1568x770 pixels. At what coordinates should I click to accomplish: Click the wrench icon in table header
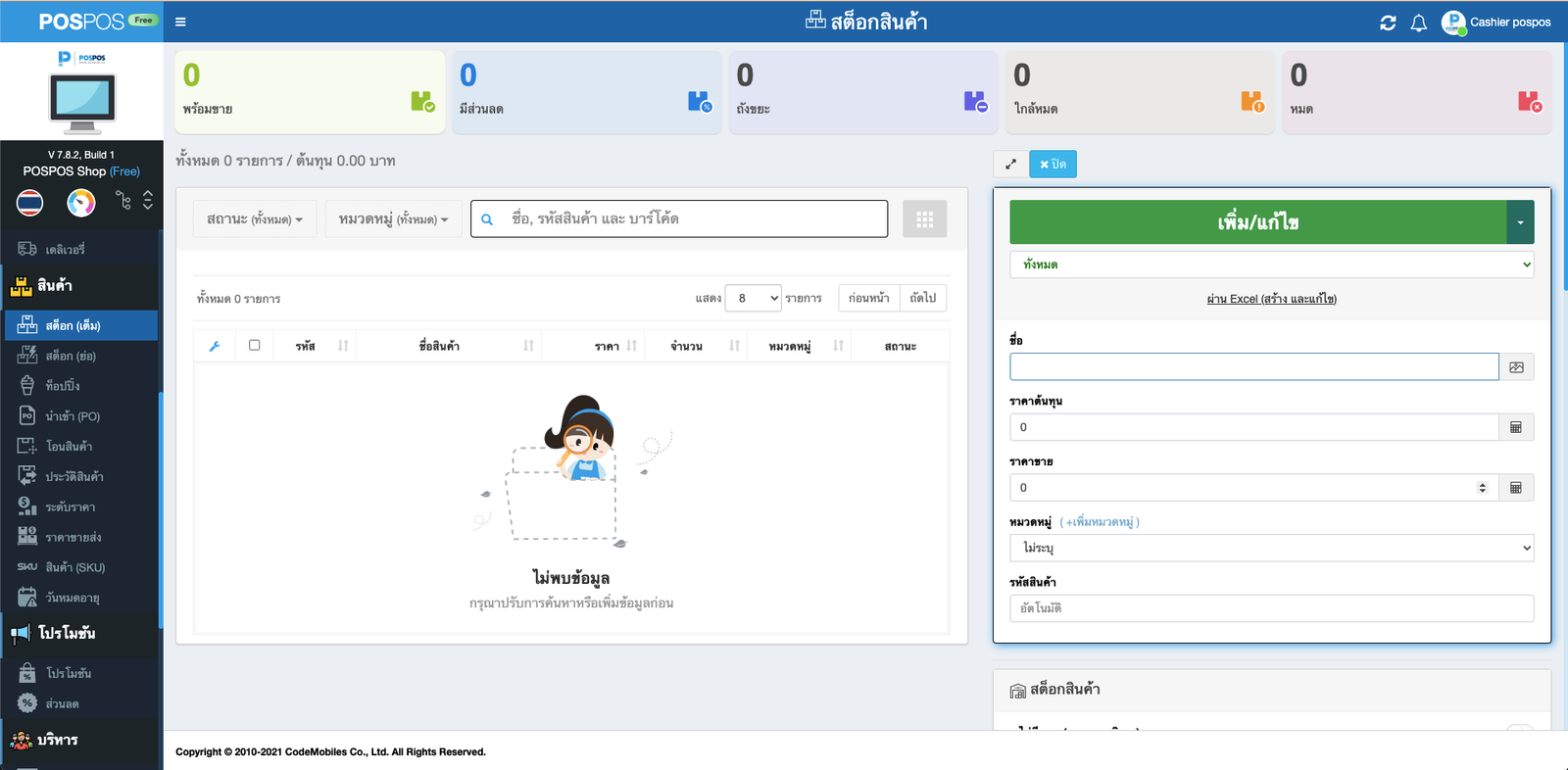[x=215, y=346]
